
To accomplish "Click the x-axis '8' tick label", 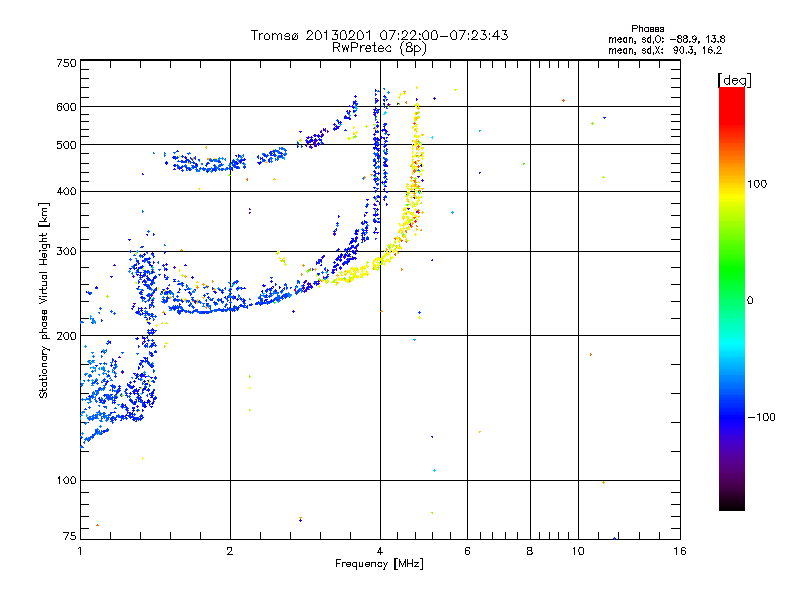I will click(x=530, y=551).
